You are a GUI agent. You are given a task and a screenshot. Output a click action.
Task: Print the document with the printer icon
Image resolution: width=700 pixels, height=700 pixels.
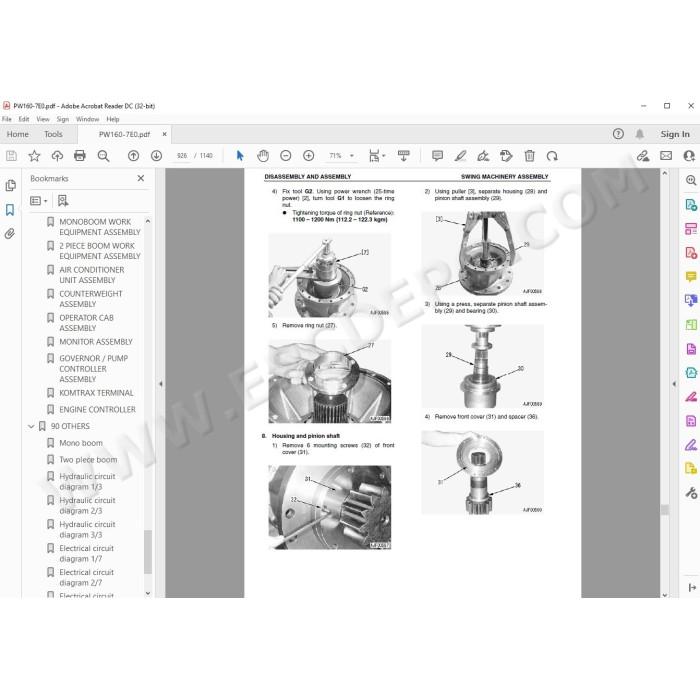click(80, 156)
